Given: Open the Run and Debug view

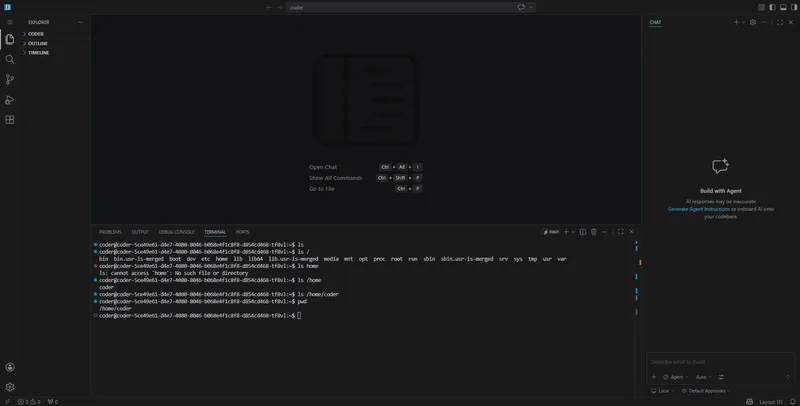Looking at the screenshot, I should pyautogui.click(x=10, y=99).
